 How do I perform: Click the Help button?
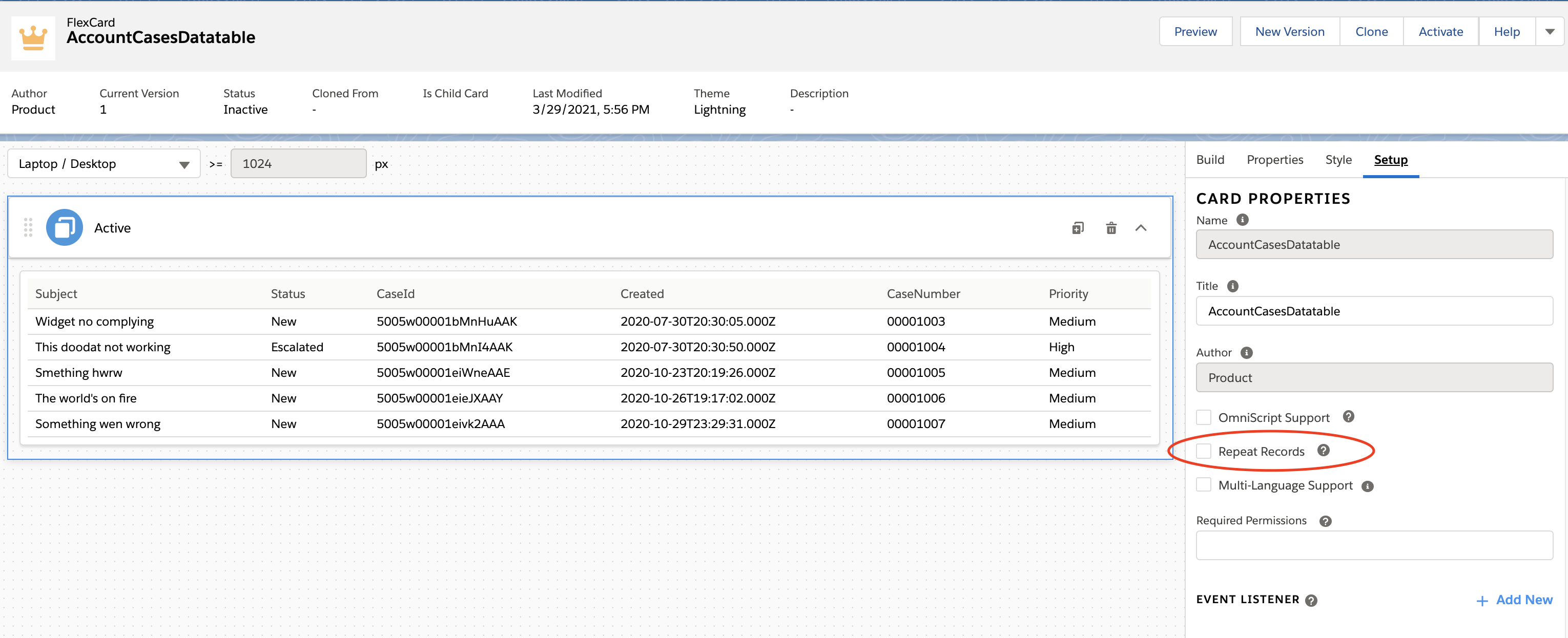click(x=1507, y=32)
